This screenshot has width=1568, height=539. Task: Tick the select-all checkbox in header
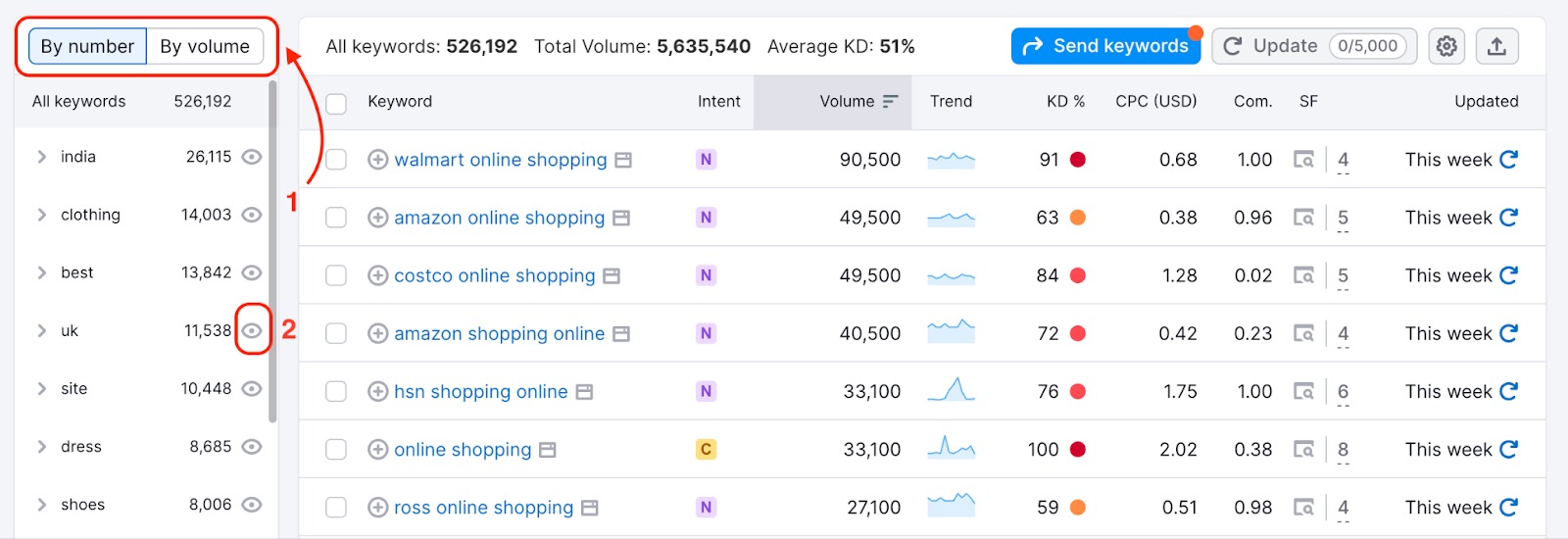[x=336, y=103]
